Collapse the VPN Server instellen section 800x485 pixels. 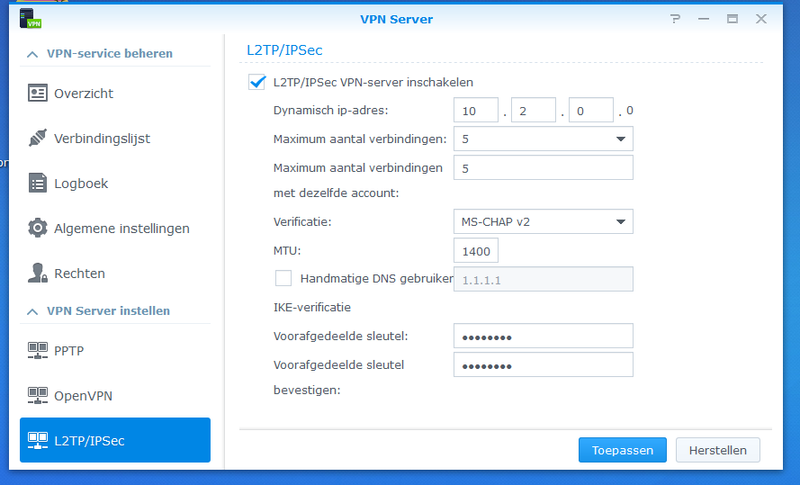pos(33,311)
